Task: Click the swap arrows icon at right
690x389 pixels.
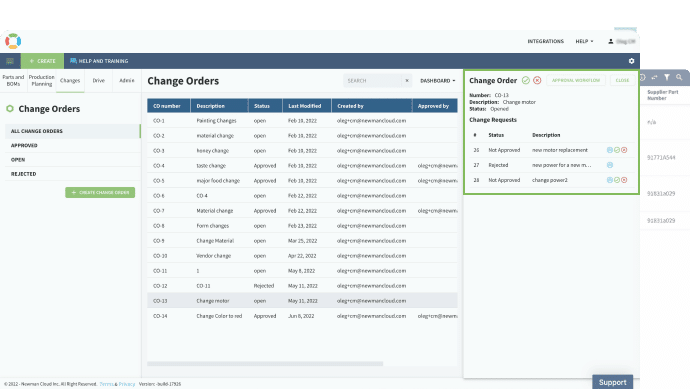Action: point(654,77)
